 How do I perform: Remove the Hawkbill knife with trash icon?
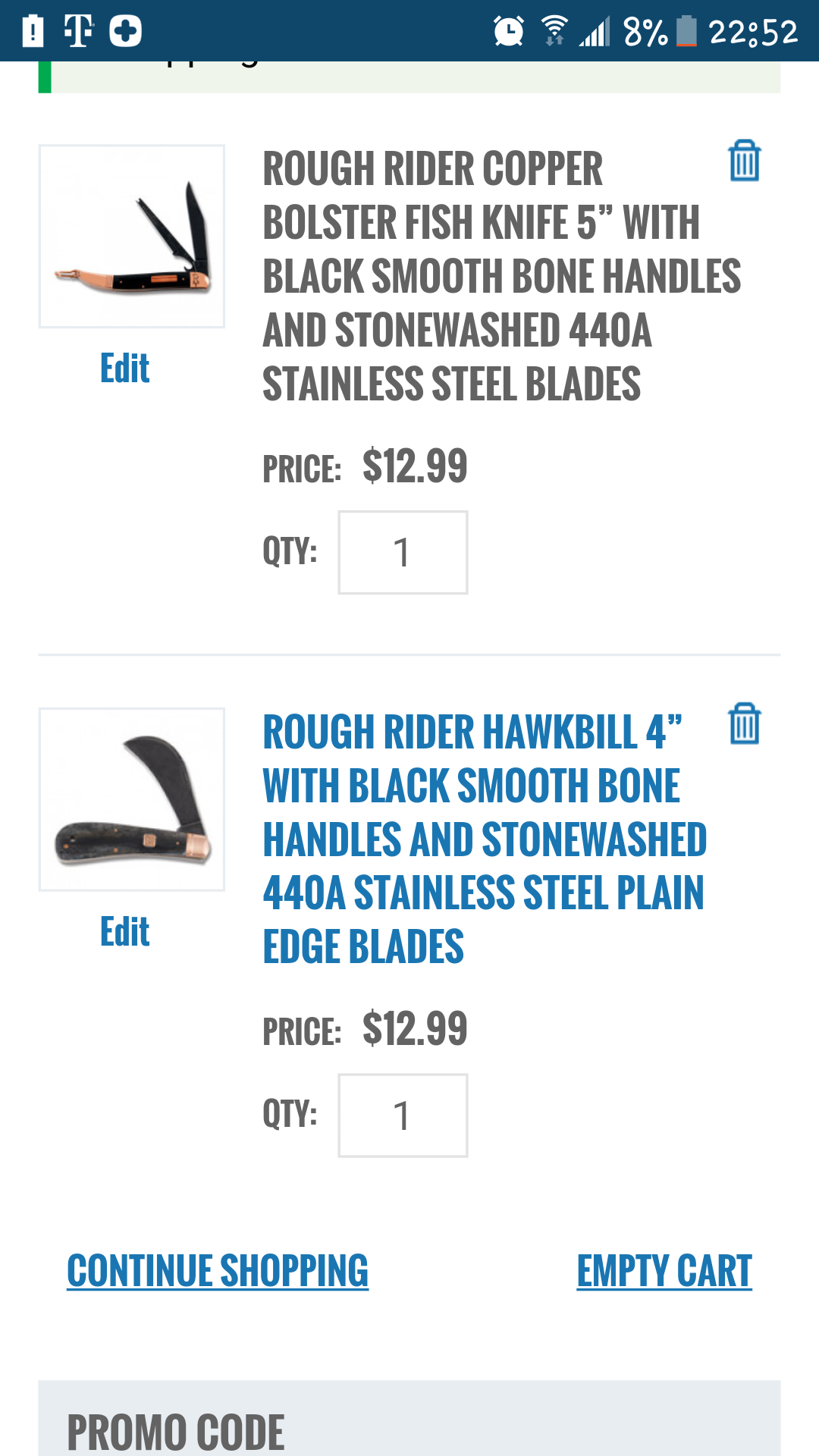click(x=744, y=723)
